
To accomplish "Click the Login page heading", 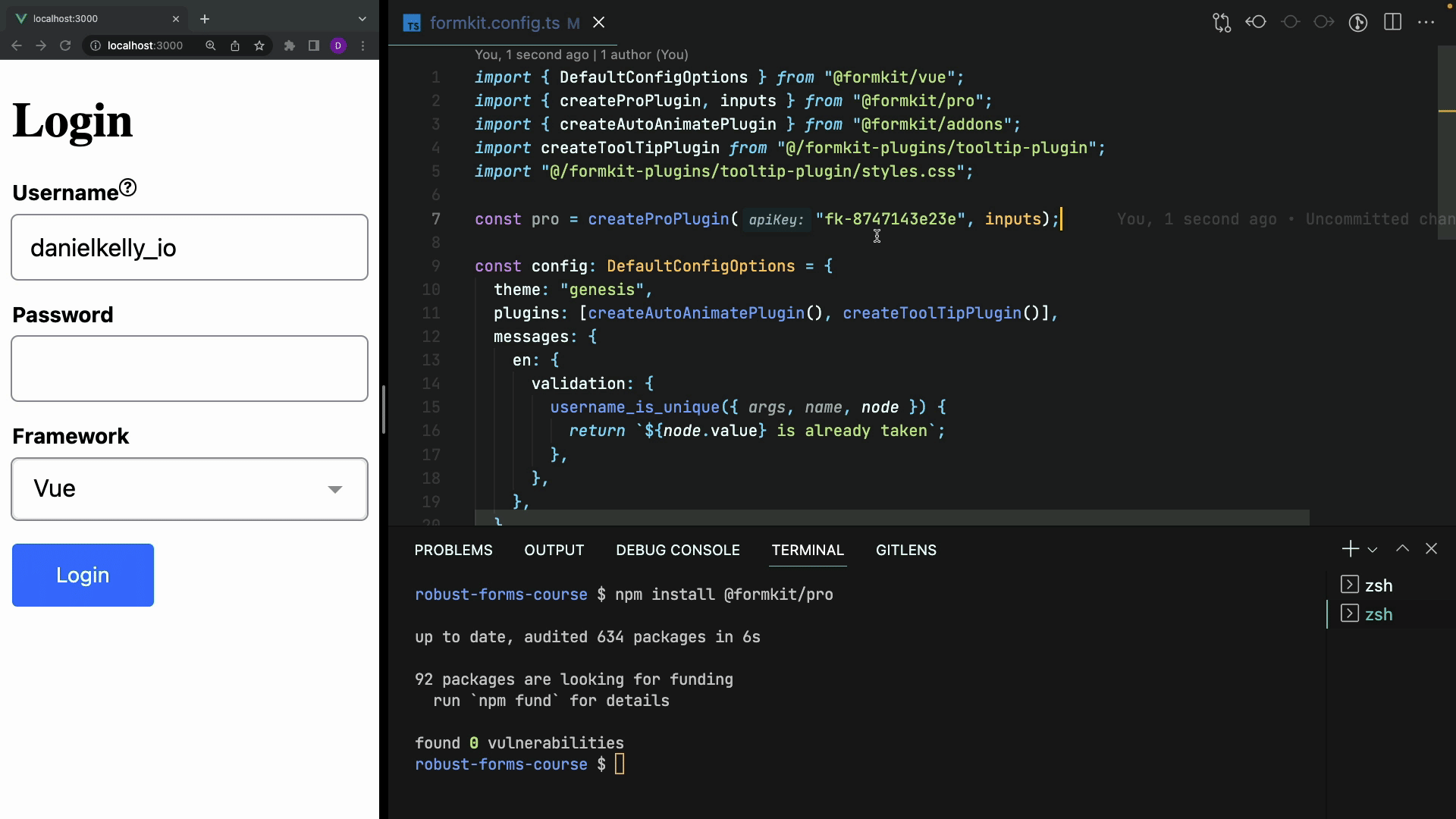I will click(x=73, y=121).
